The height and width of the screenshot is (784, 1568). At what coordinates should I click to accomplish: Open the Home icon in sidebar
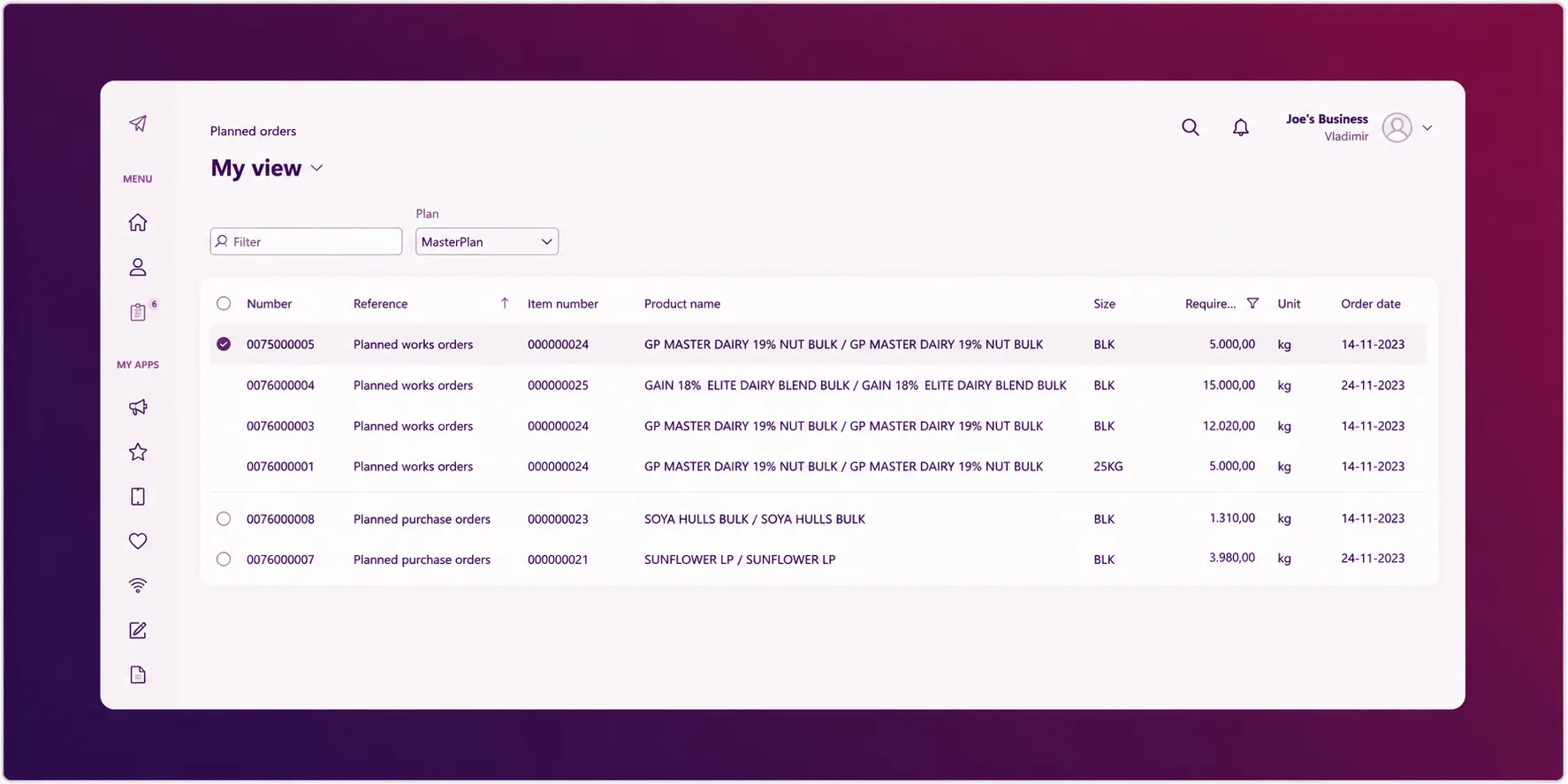(x=138, y=222)
